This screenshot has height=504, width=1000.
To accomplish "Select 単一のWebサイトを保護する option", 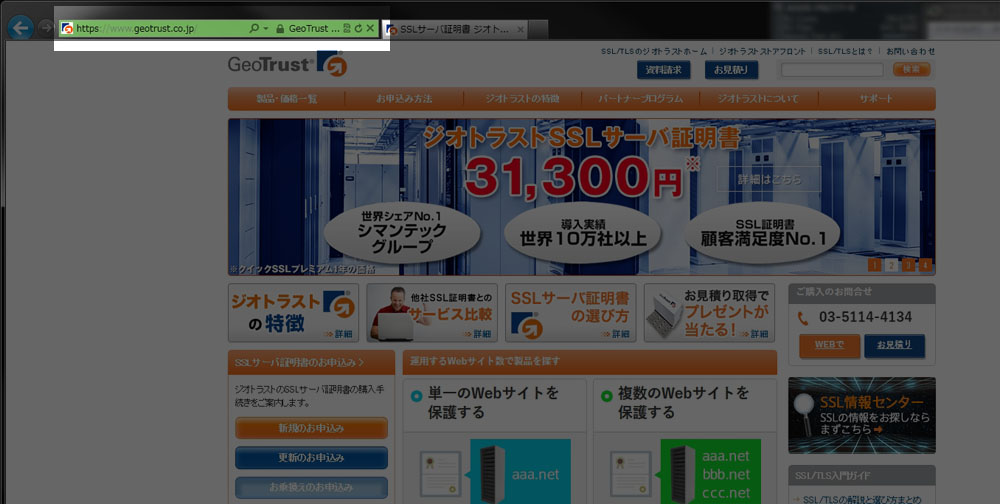I will pos(492,403).
